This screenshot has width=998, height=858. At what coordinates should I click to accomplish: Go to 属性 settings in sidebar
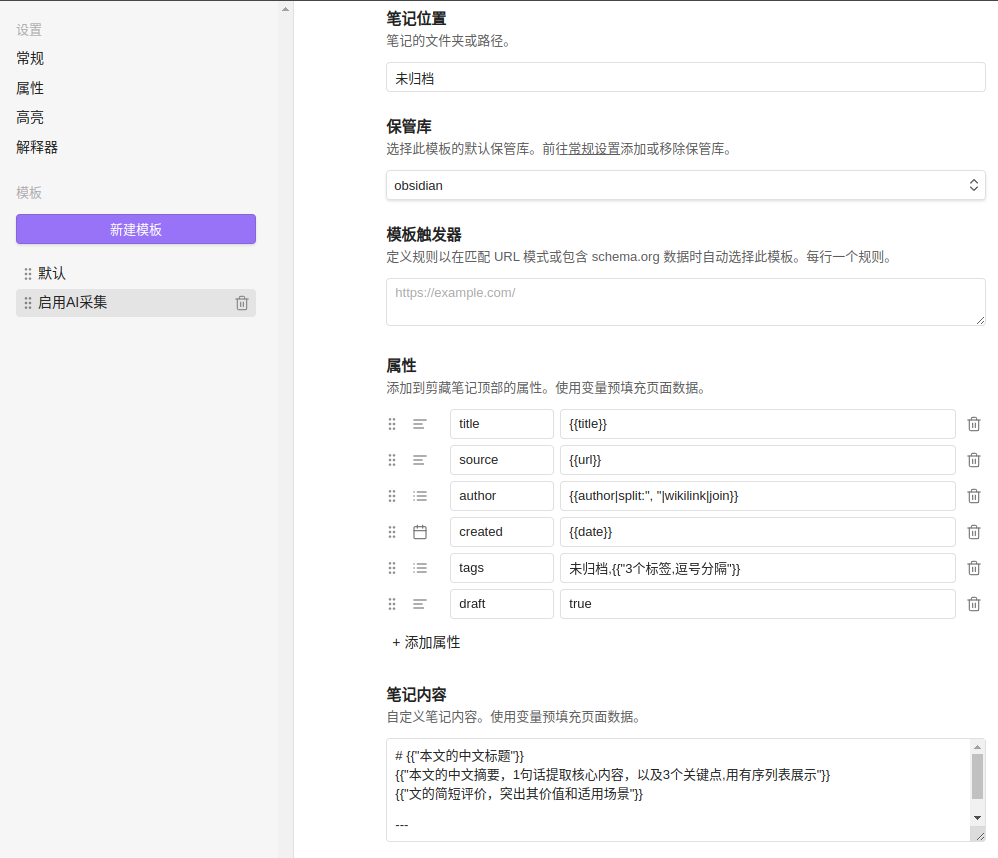(x=30, y=88)
